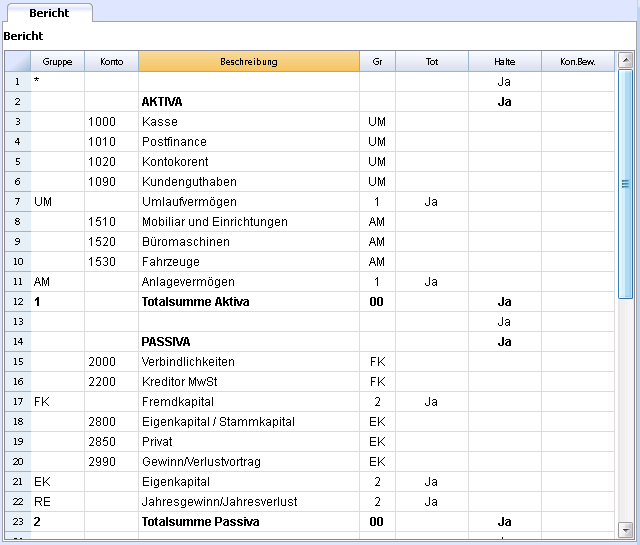The width and height of the screenshot is (640, 545).
Task: Click the Ja cell in Umlaufvermögen row
Action: pyautogui.click(x=432, y=202)
